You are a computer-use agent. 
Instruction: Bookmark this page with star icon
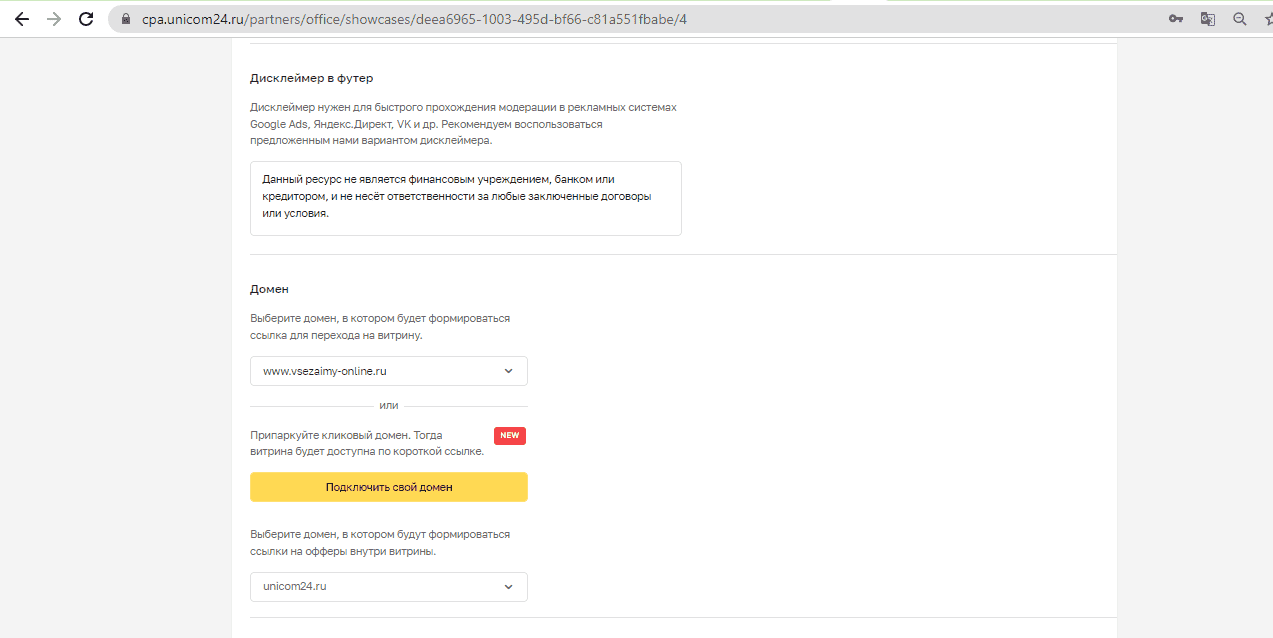point(1268,19)
